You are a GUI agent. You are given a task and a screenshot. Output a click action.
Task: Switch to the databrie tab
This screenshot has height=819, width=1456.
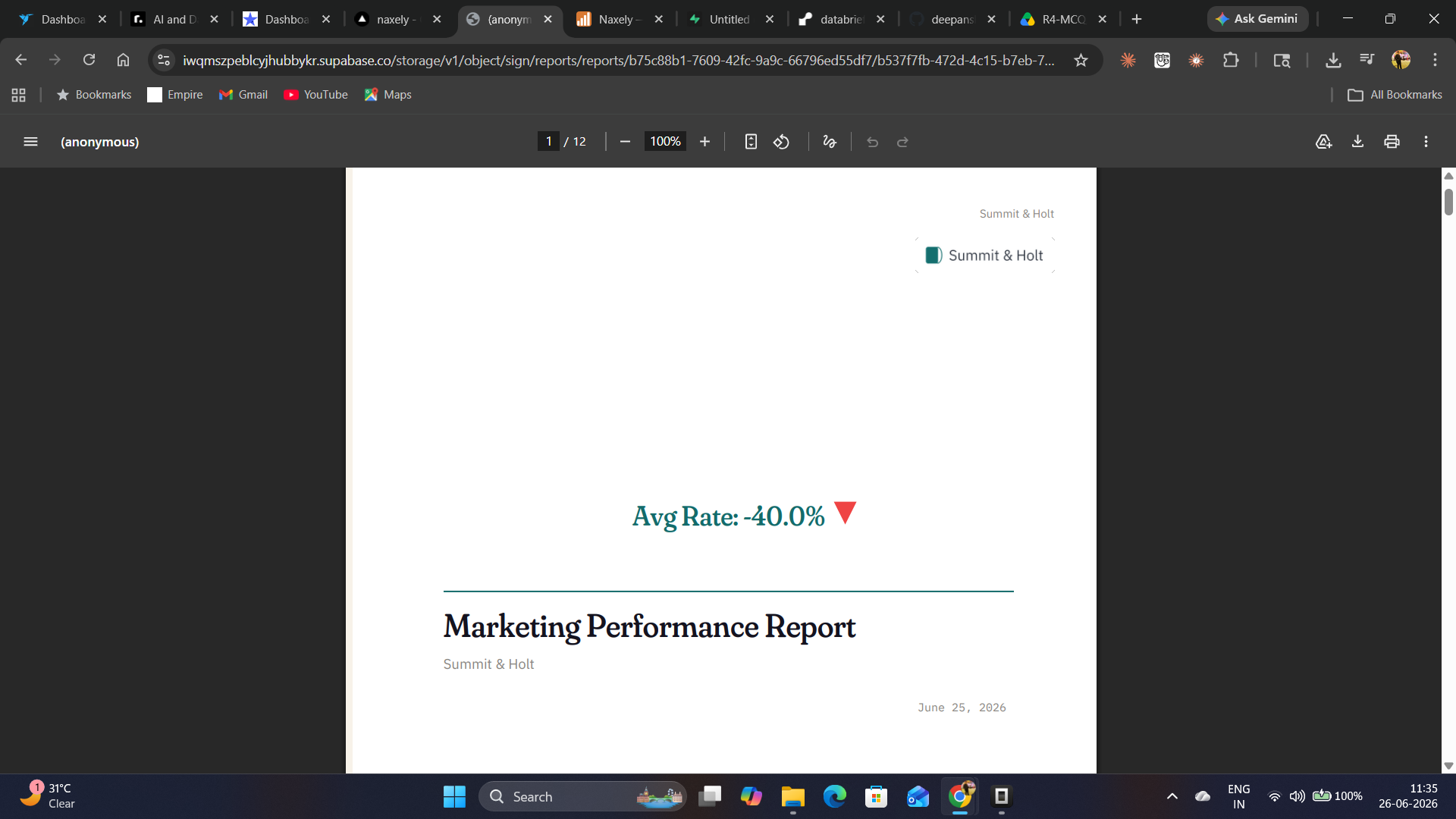pos(840,19)
